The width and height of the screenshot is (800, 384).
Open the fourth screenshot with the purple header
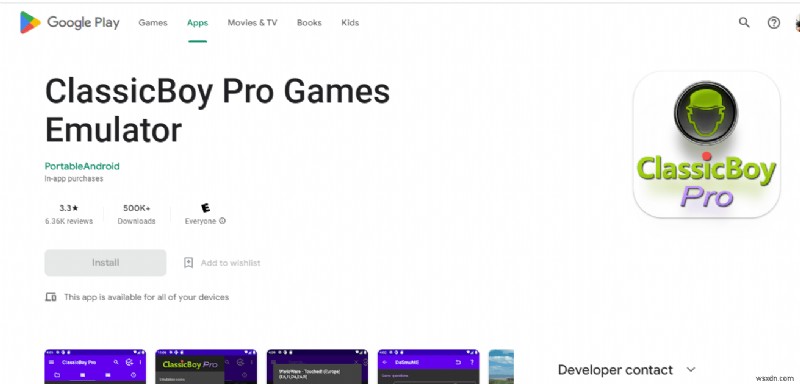coord(429,366)
